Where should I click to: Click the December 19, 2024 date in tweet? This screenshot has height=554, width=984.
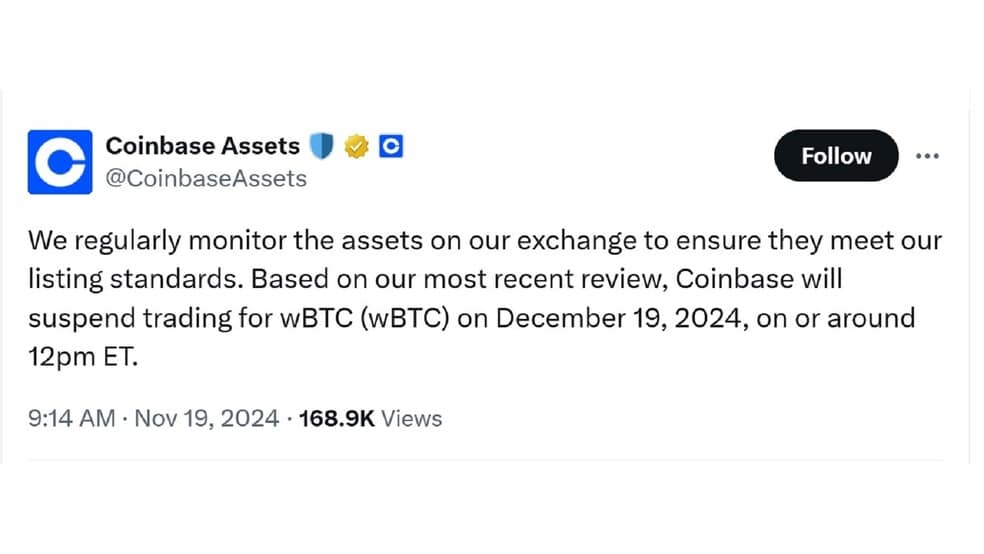click(x=621, y=318)
